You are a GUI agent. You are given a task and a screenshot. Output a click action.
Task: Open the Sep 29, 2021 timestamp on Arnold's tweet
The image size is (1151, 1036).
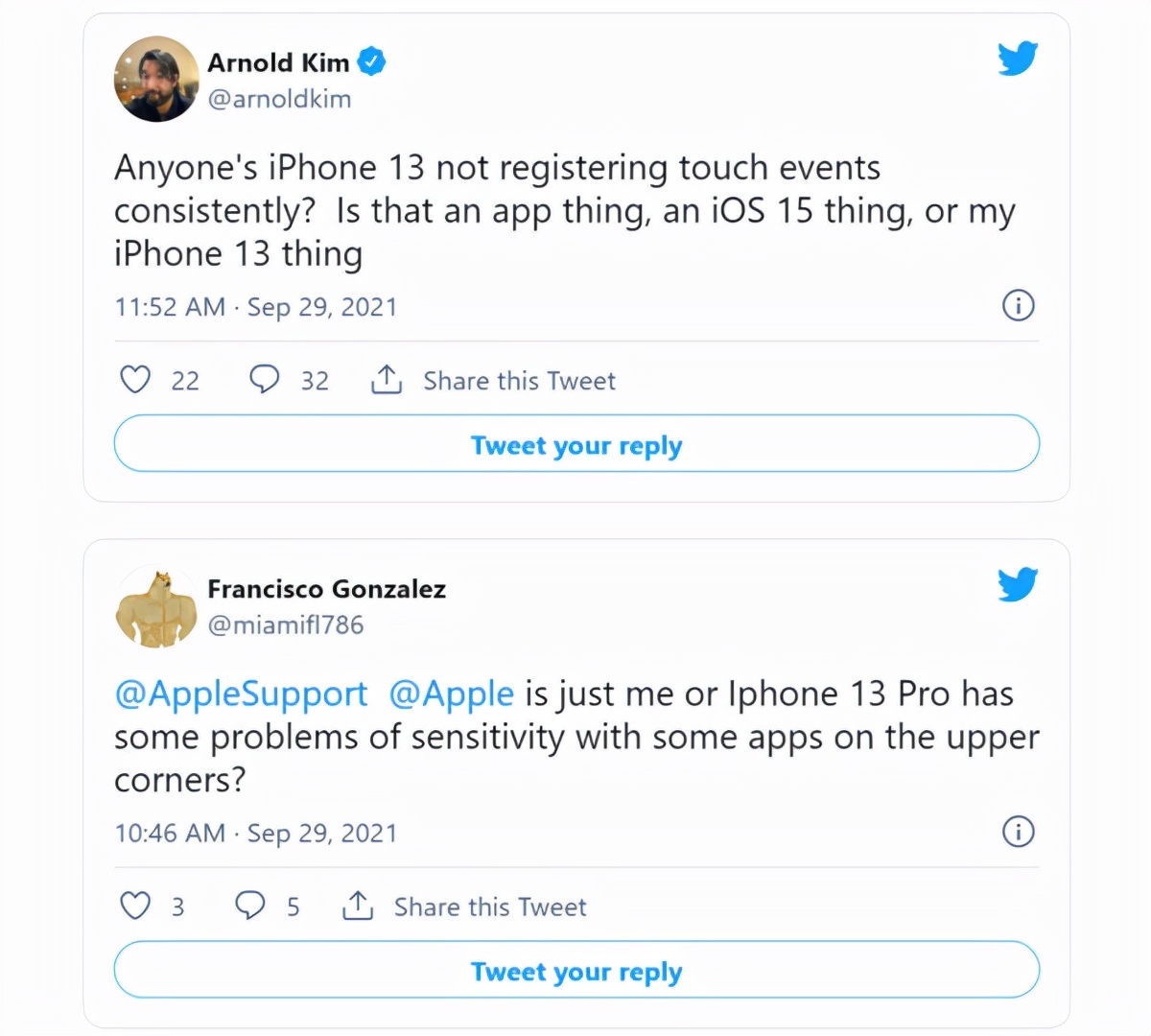tap(322, 306)
